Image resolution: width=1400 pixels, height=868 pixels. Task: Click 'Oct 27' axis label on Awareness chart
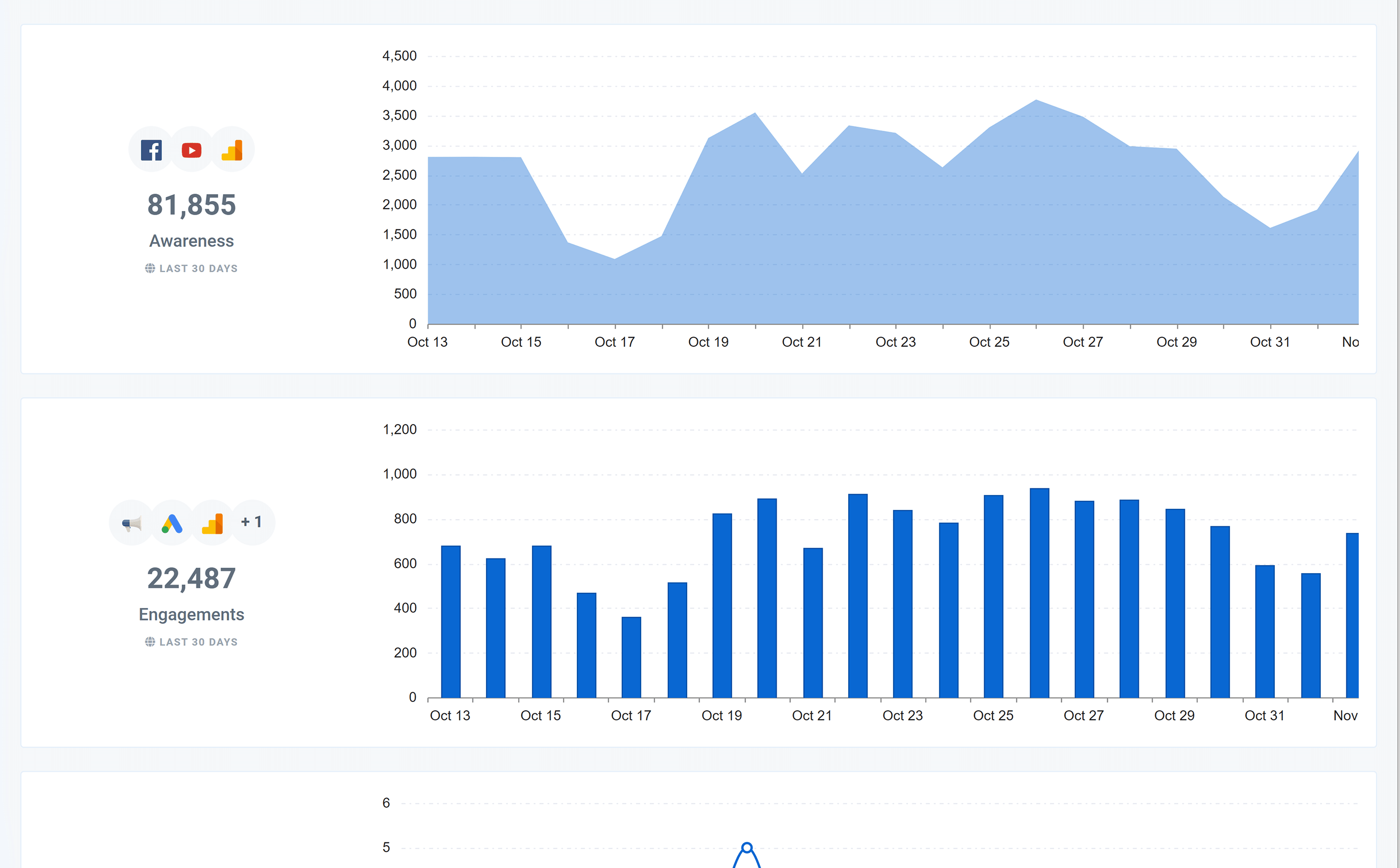(x=1083, y=342)
